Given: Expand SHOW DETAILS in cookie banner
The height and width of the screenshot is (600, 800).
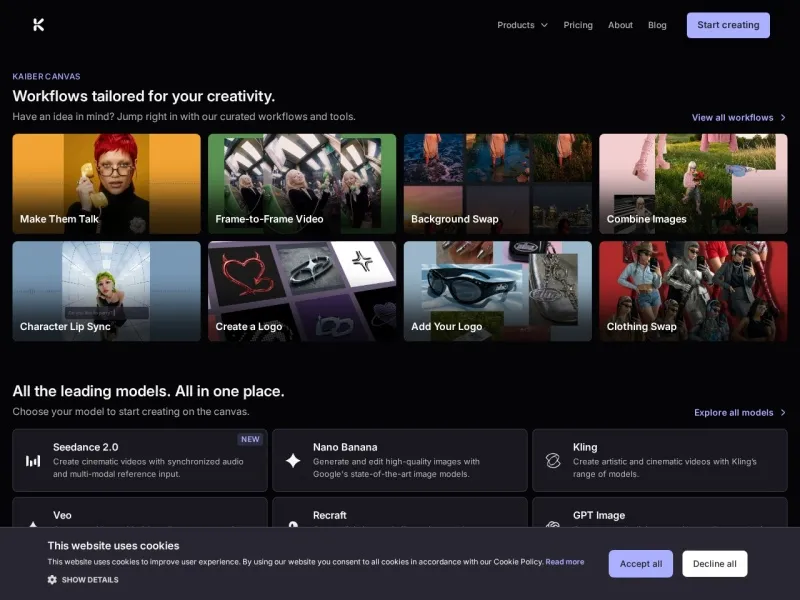Looking at the screenshot, I should (x=90, y=580).
